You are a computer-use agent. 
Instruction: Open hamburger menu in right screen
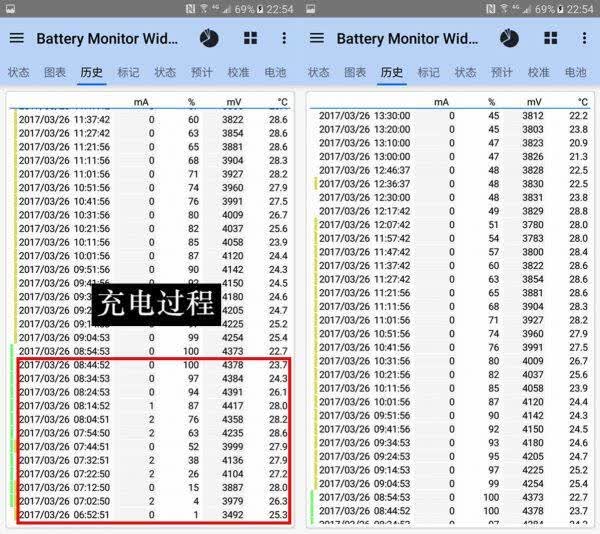point(316,38)
